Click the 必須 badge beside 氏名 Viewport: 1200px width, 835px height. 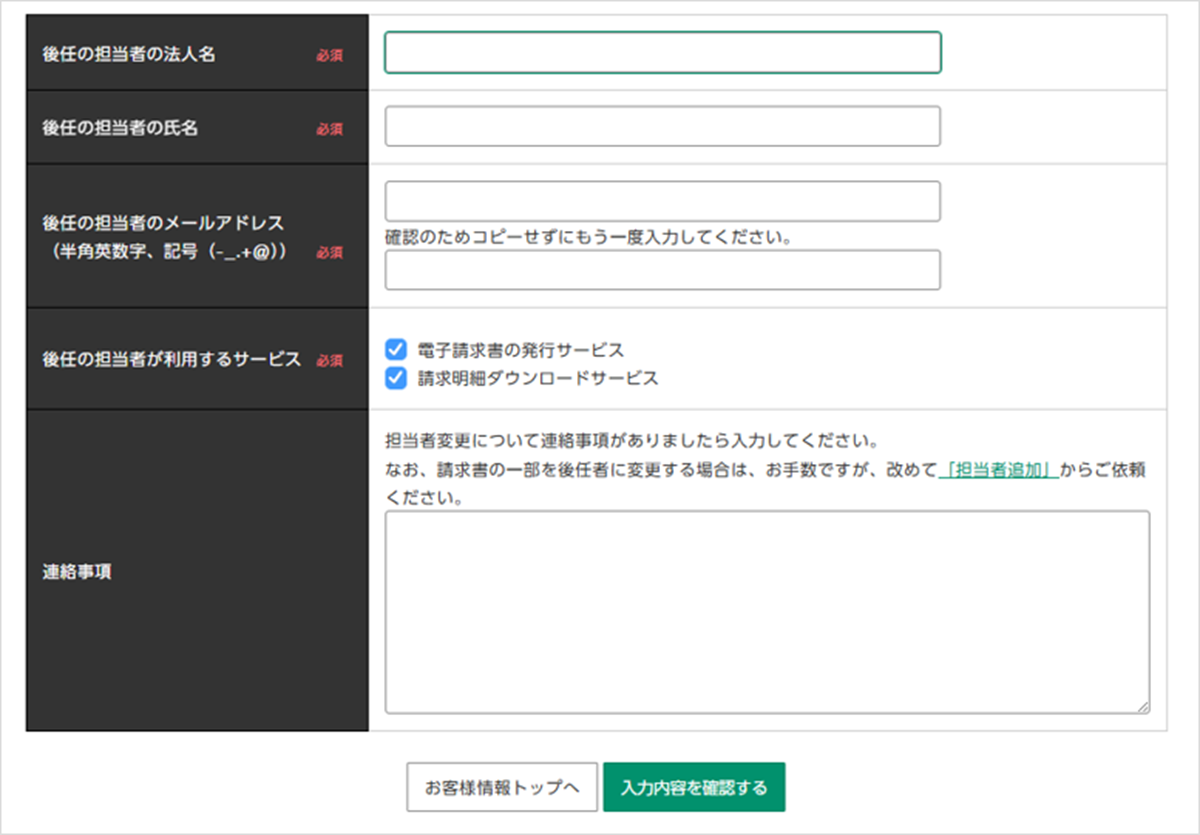pos(330,129)
